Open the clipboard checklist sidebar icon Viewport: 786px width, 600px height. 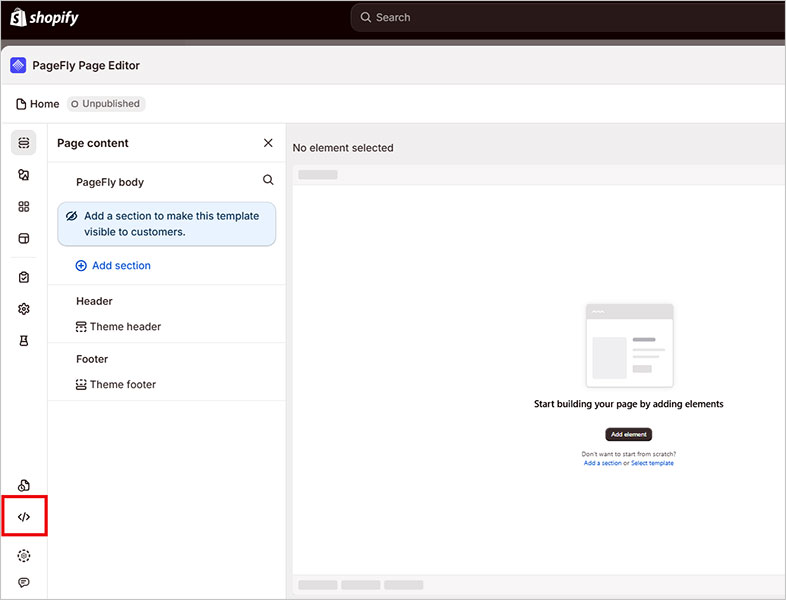24,277
